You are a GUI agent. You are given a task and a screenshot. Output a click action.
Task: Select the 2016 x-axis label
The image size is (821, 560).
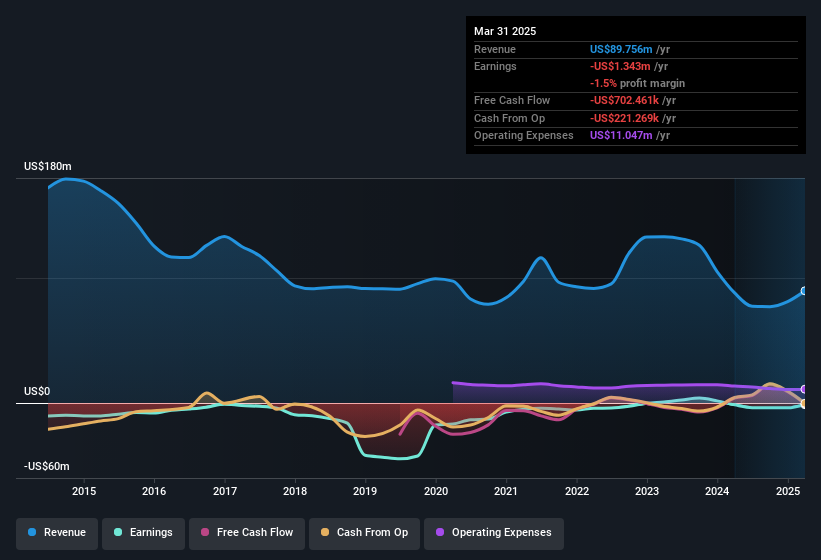pyautogui.click(x=154, y=491)
